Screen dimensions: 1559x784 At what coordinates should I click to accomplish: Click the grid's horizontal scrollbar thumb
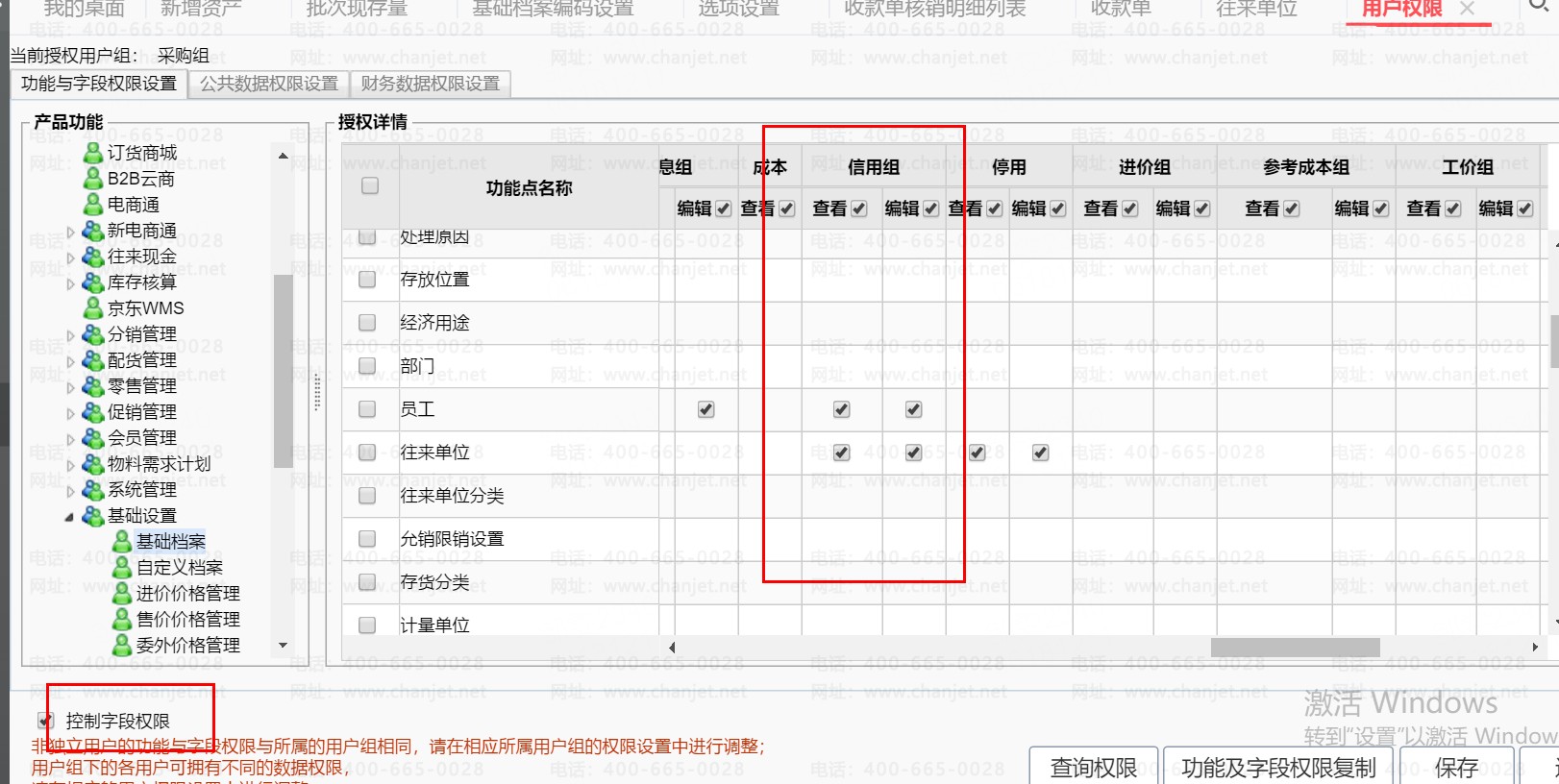pos(1295,648)
